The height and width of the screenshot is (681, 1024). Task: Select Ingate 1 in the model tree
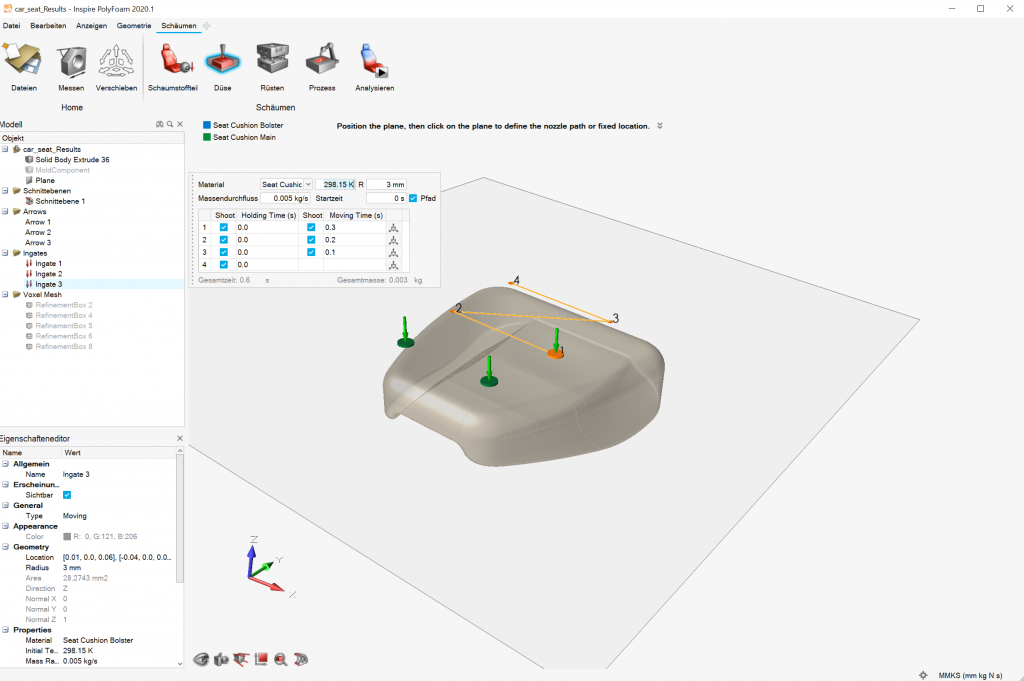click(x=48, y=264)
